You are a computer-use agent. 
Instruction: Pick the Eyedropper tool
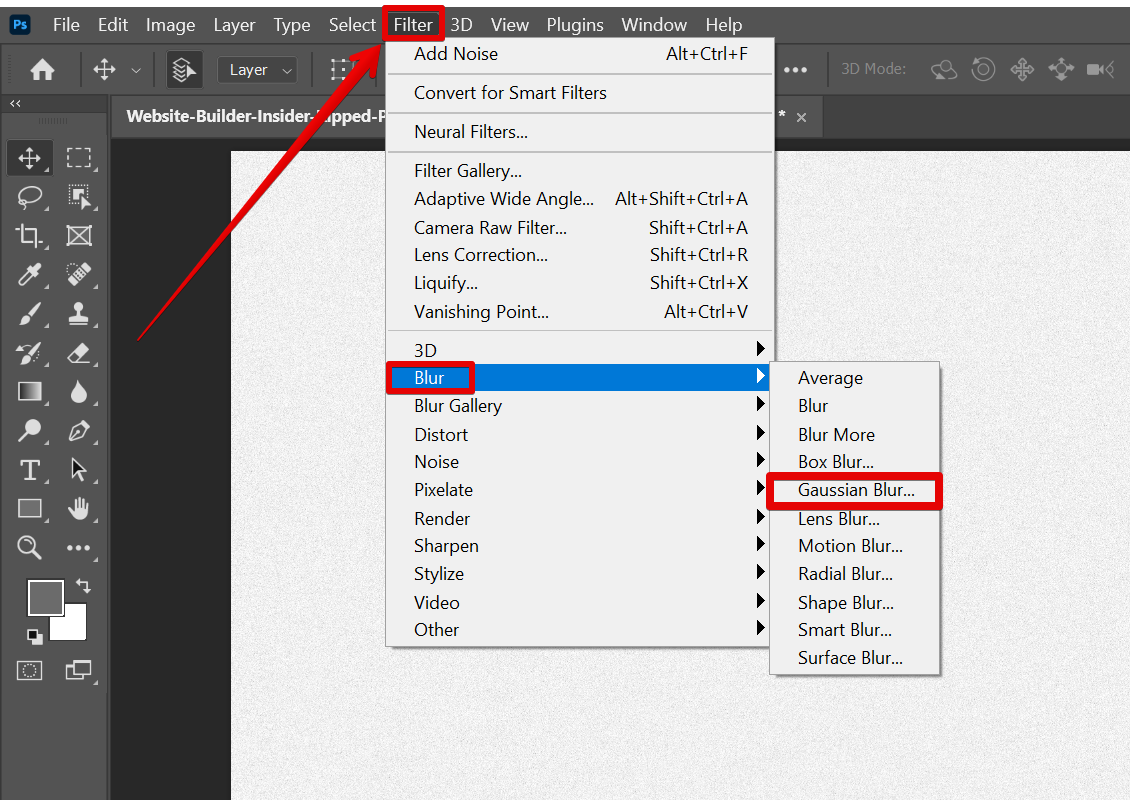[x=30, y=275]
